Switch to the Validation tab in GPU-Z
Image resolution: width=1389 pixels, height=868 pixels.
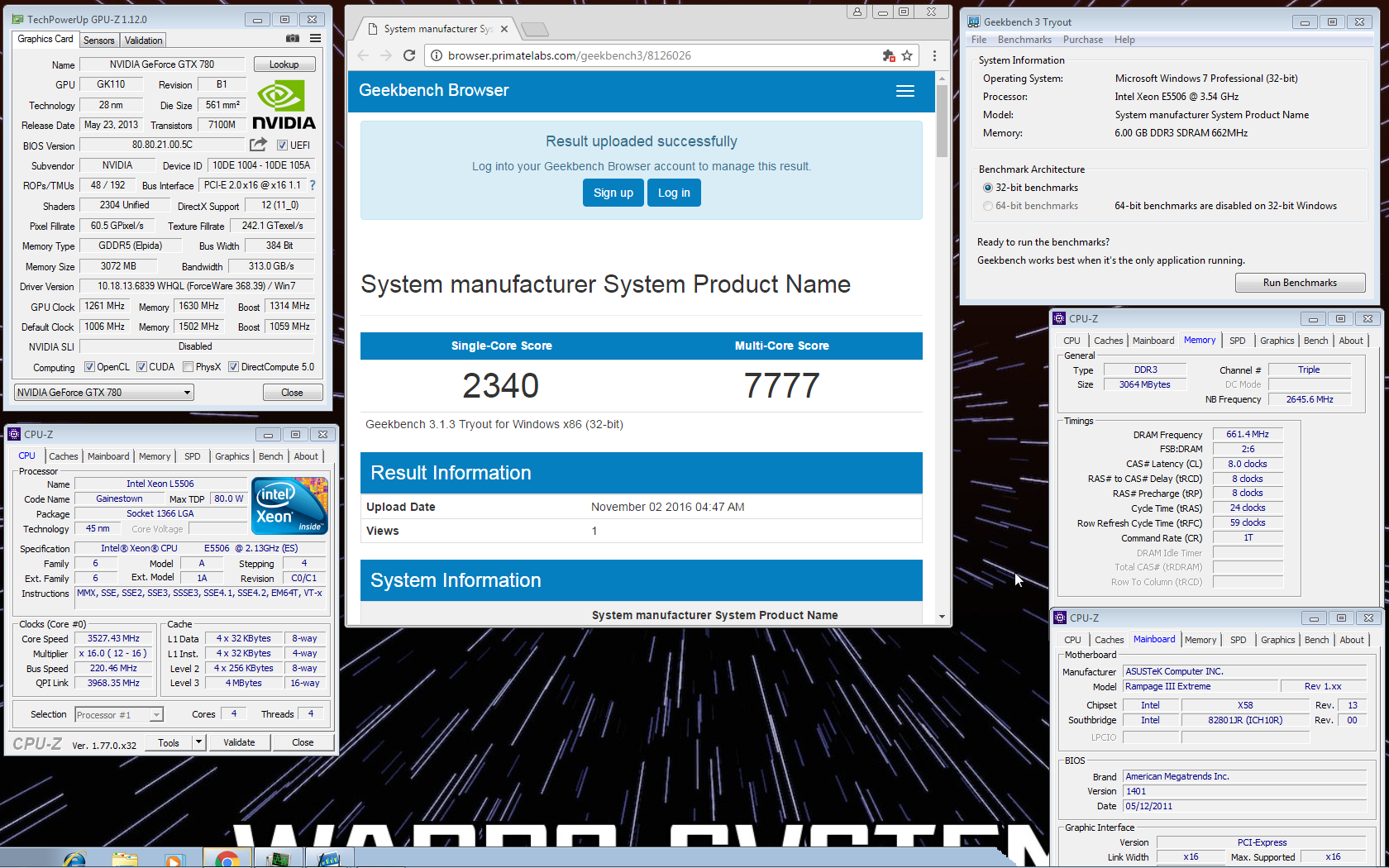[x=144, y=40]
